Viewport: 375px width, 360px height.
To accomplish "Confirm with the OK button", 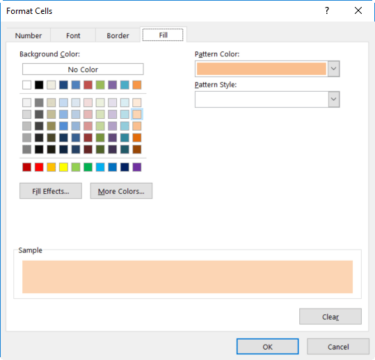I will click(268, 347).
